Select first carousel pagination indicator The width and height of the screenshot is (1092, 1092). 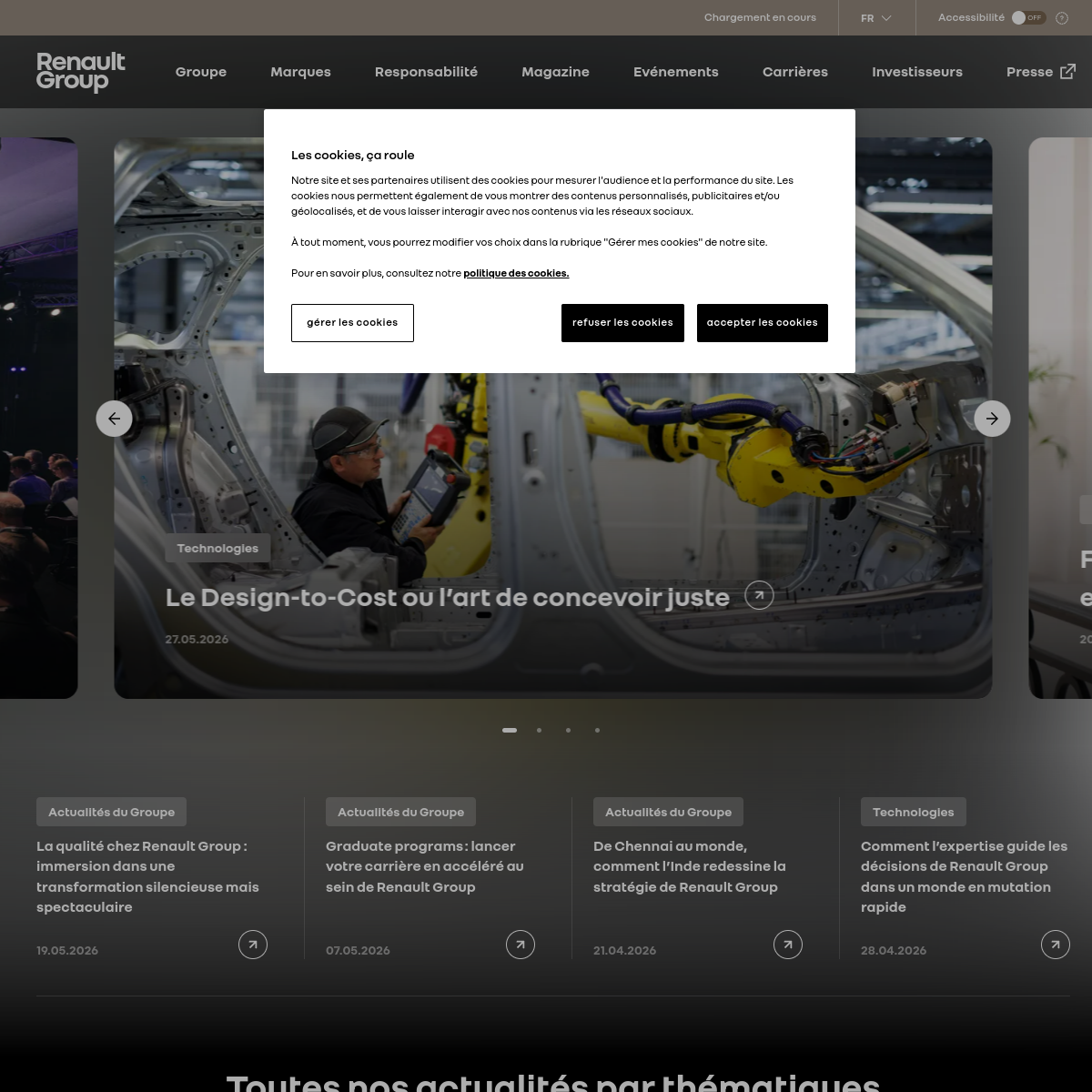click(x=510, y=730)
